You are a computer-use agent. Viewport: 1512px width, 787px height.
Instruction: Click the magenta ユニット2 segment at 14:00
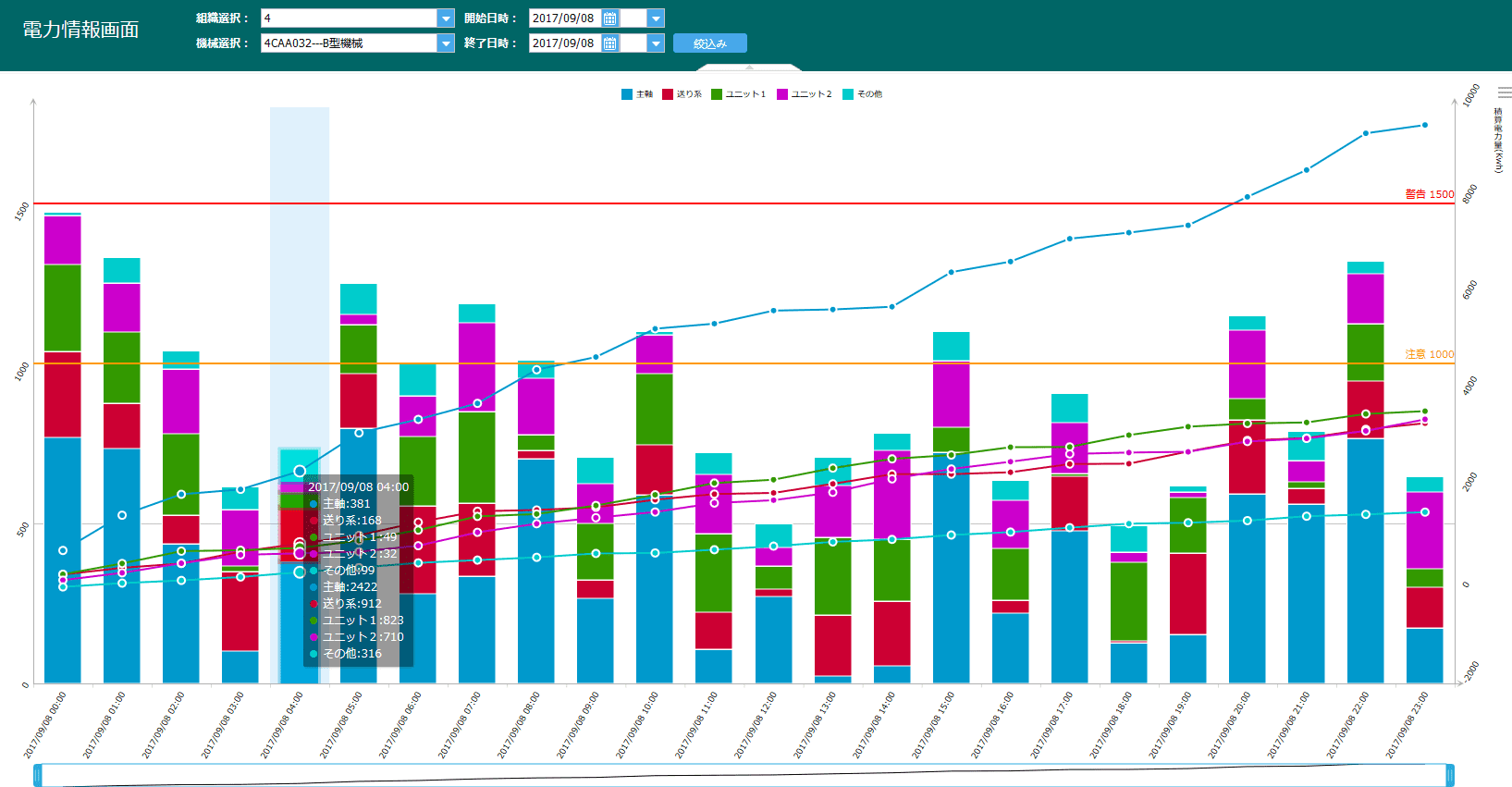point(892,495)
